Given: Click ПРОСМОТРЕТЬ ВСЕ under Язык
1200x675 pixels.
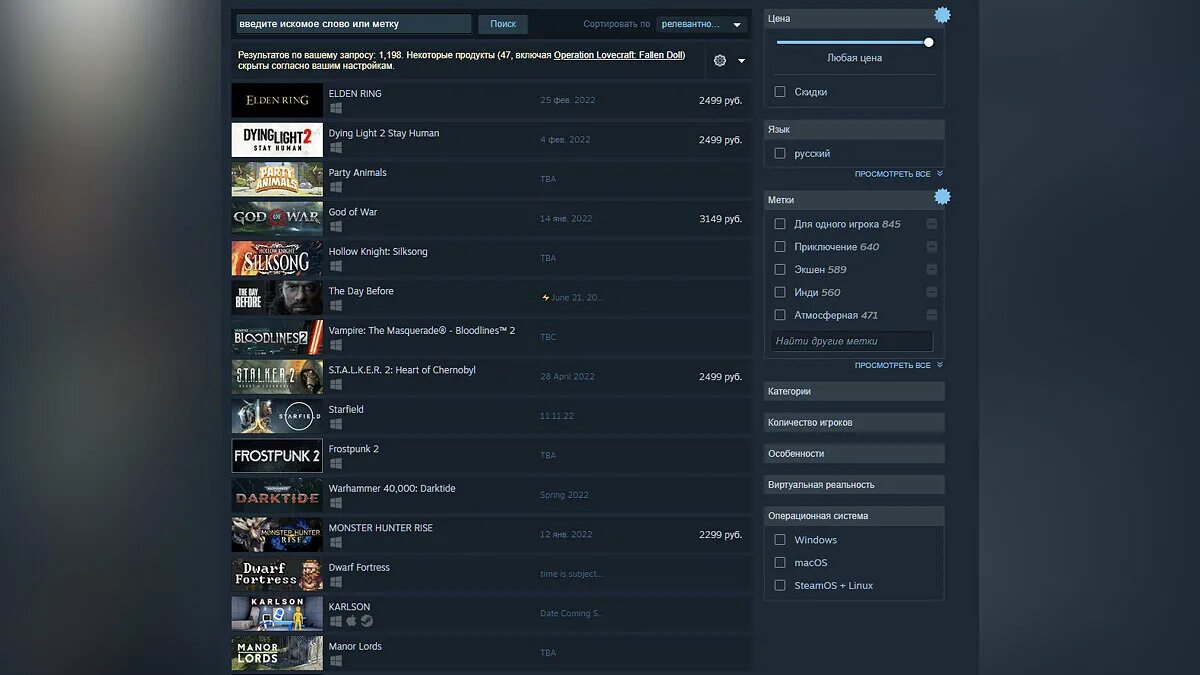Looking at the screenshot, I should point(898,174).
